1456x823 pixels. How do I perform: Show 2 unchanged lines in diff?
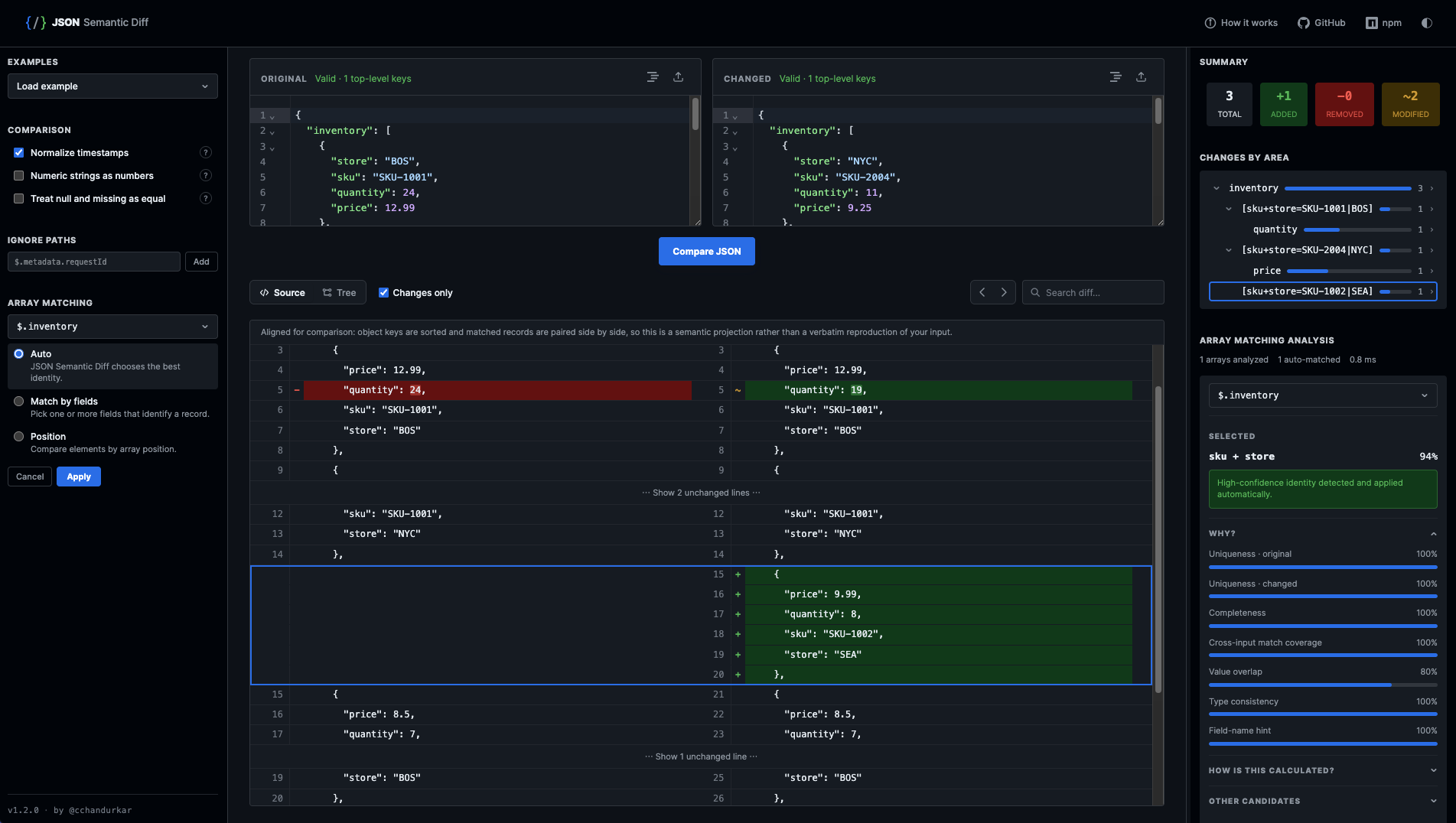(701, 493)
